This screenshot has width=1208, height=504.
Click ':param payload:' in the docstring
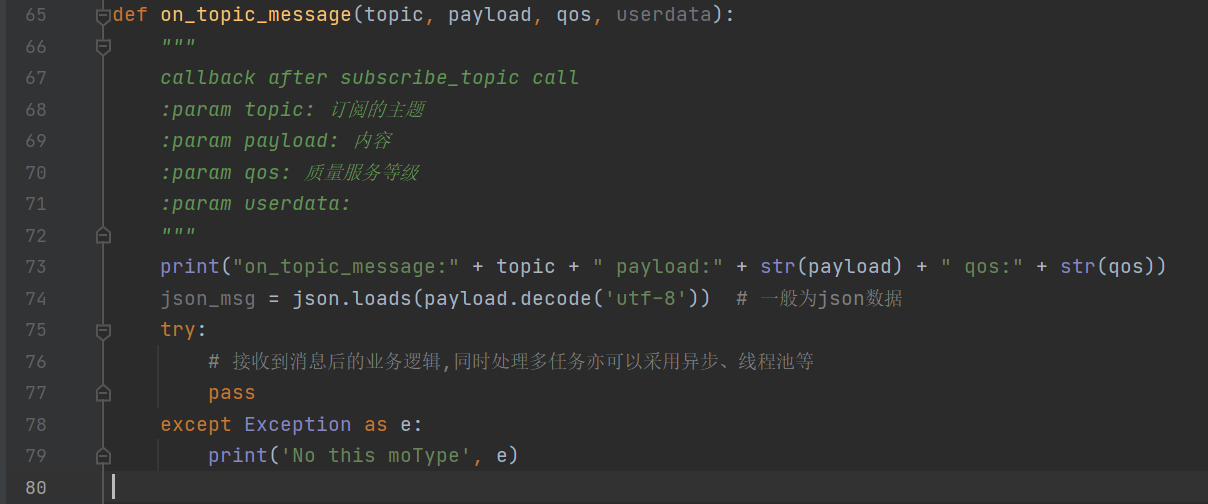coord(250,141)
